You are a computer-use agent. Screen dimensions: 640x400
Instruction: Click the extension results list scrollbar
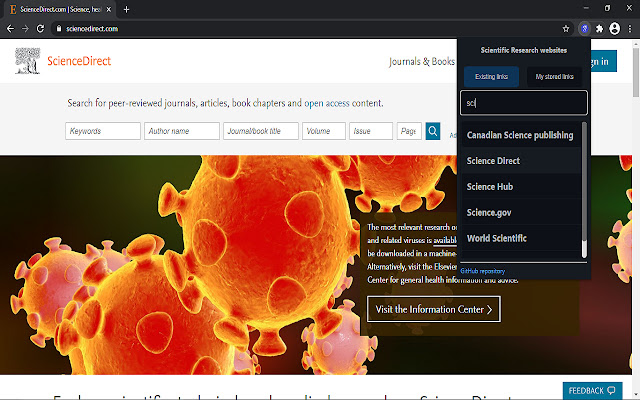click(x=584, y=190)
